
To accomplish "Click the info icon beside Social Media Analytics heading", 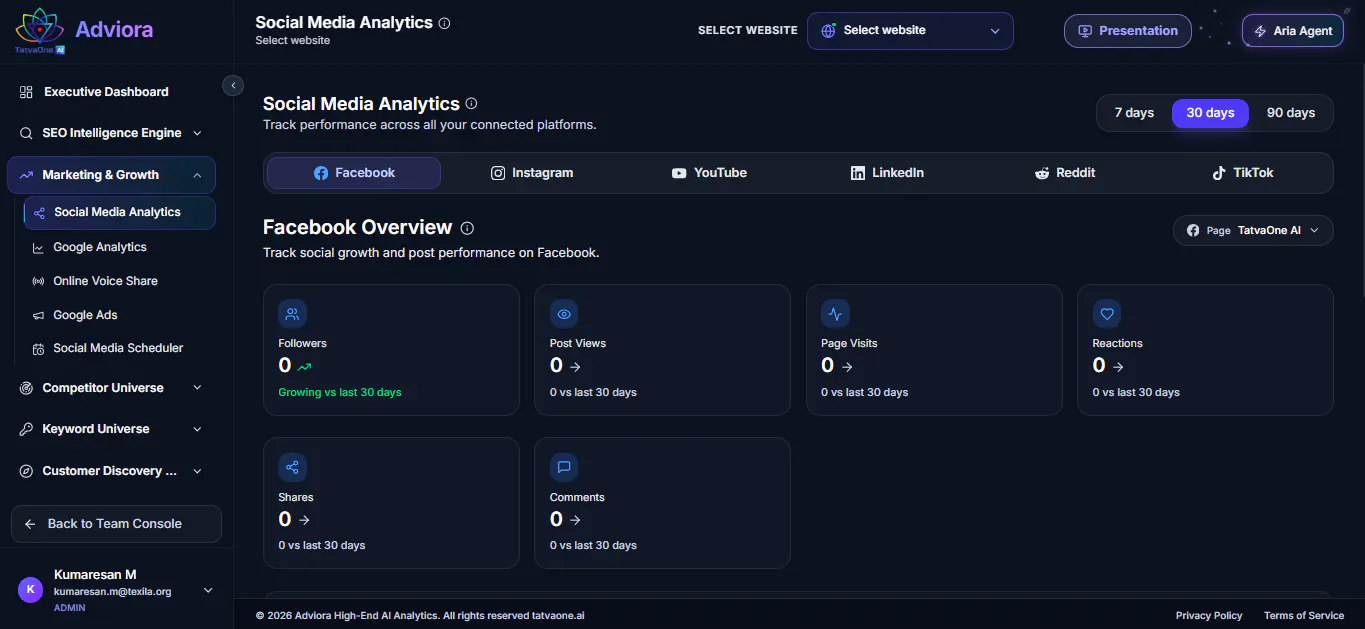I will click(x=472, y=103).
